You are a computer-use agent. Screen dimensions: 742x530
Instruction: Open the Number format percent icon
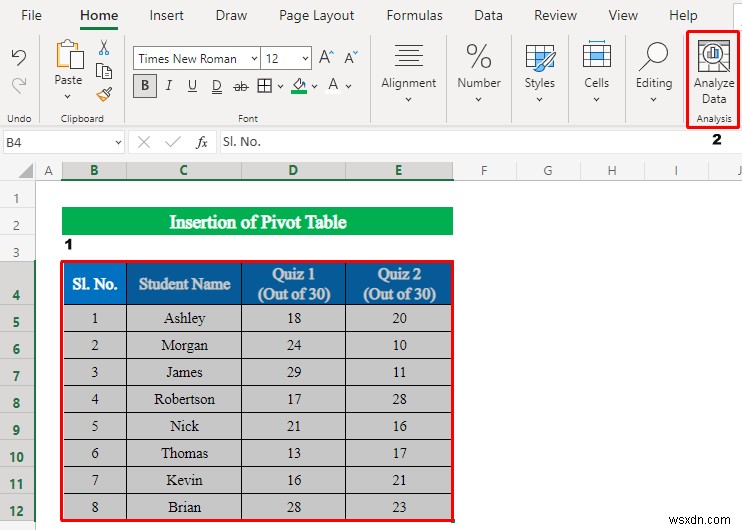[x=479, y=56]
